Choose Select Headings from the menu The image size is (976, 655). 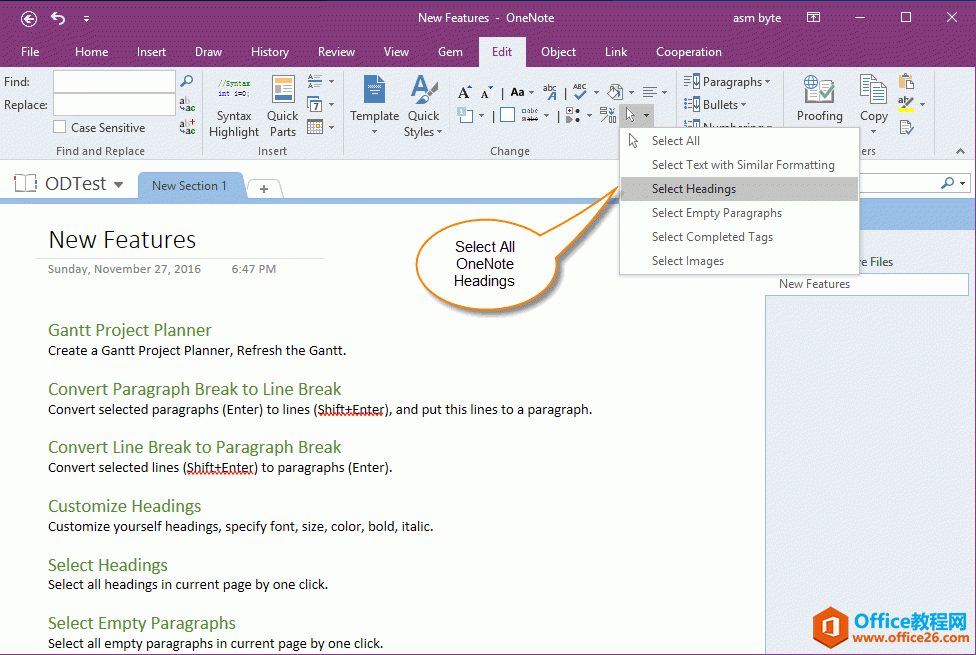click(x=694, y=189)
